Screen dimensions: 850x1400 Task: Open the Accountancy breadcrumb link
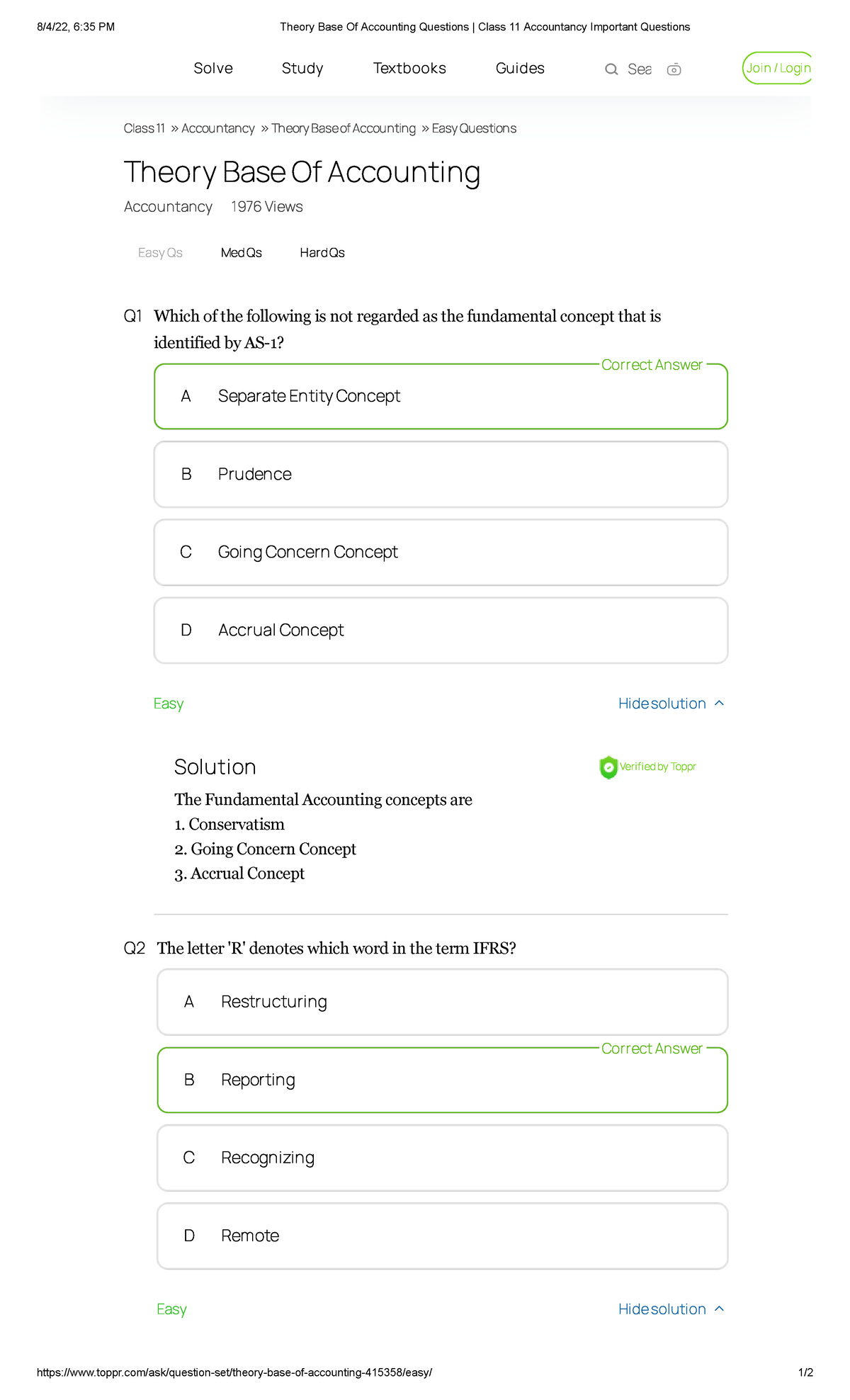(217, 128)
